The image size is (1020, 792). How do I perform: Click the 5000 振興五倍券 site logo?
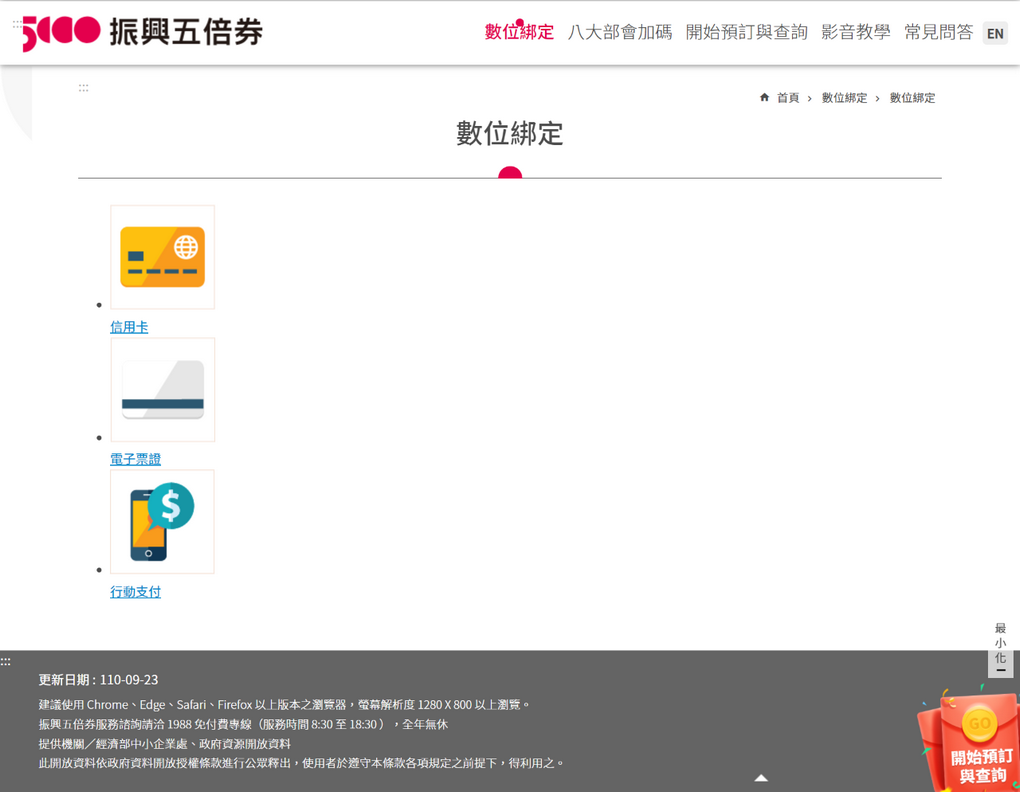coord(142,33)
